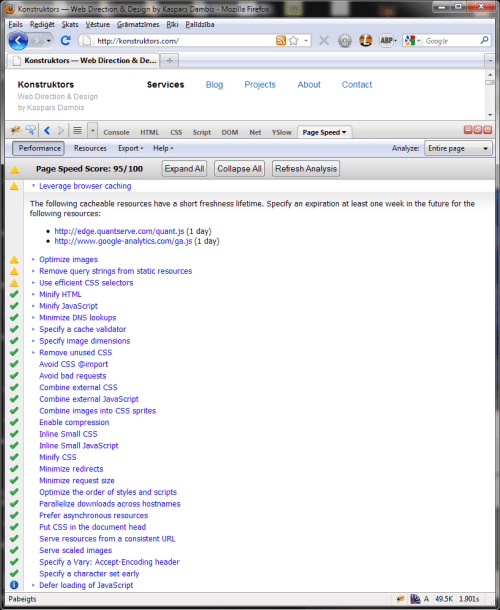Expand the Remove unused CSS rule

coord(33,352)
